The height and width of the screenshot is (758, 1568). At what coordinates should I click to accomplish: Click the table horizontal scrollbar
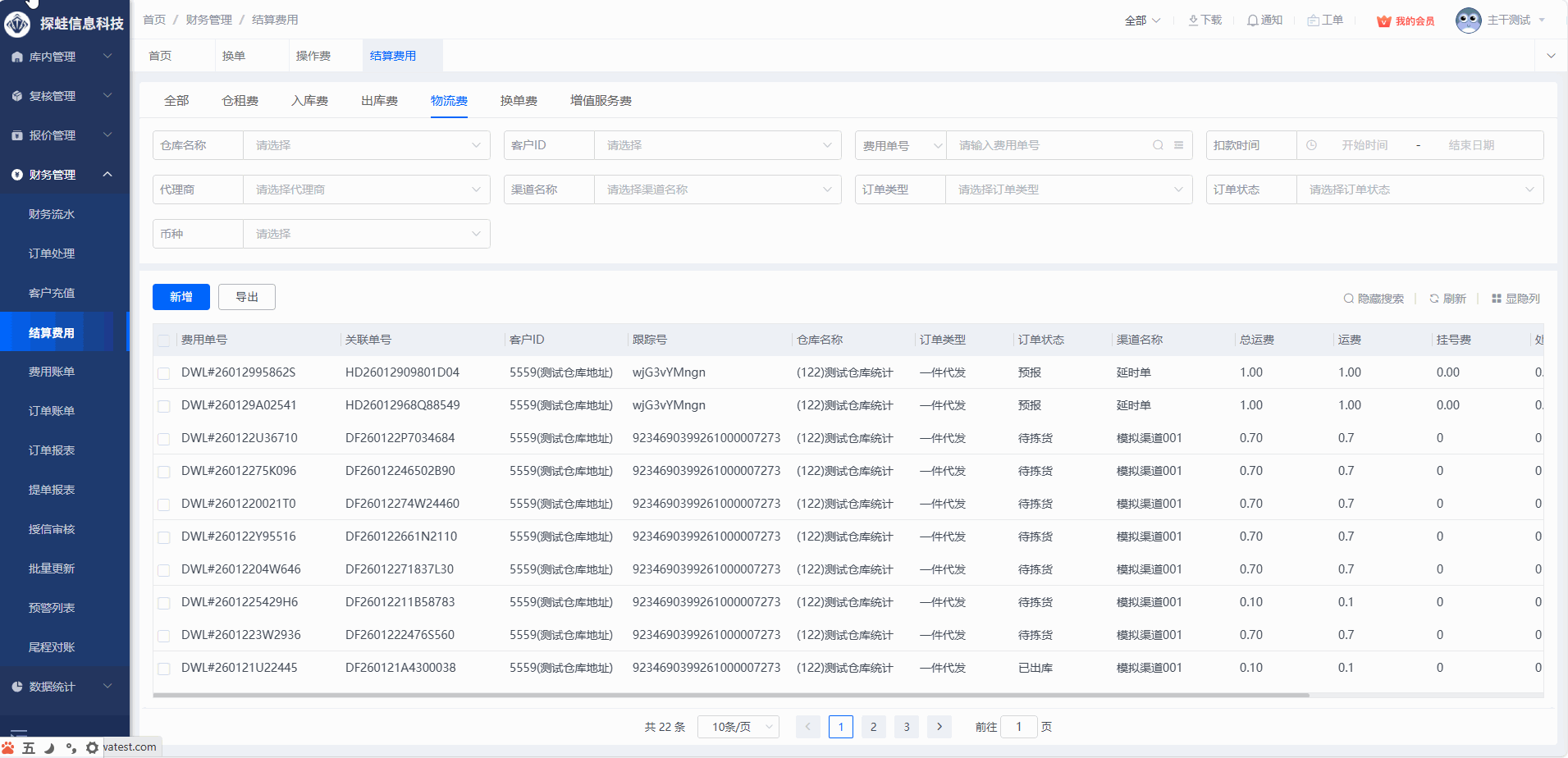[730, 695]
